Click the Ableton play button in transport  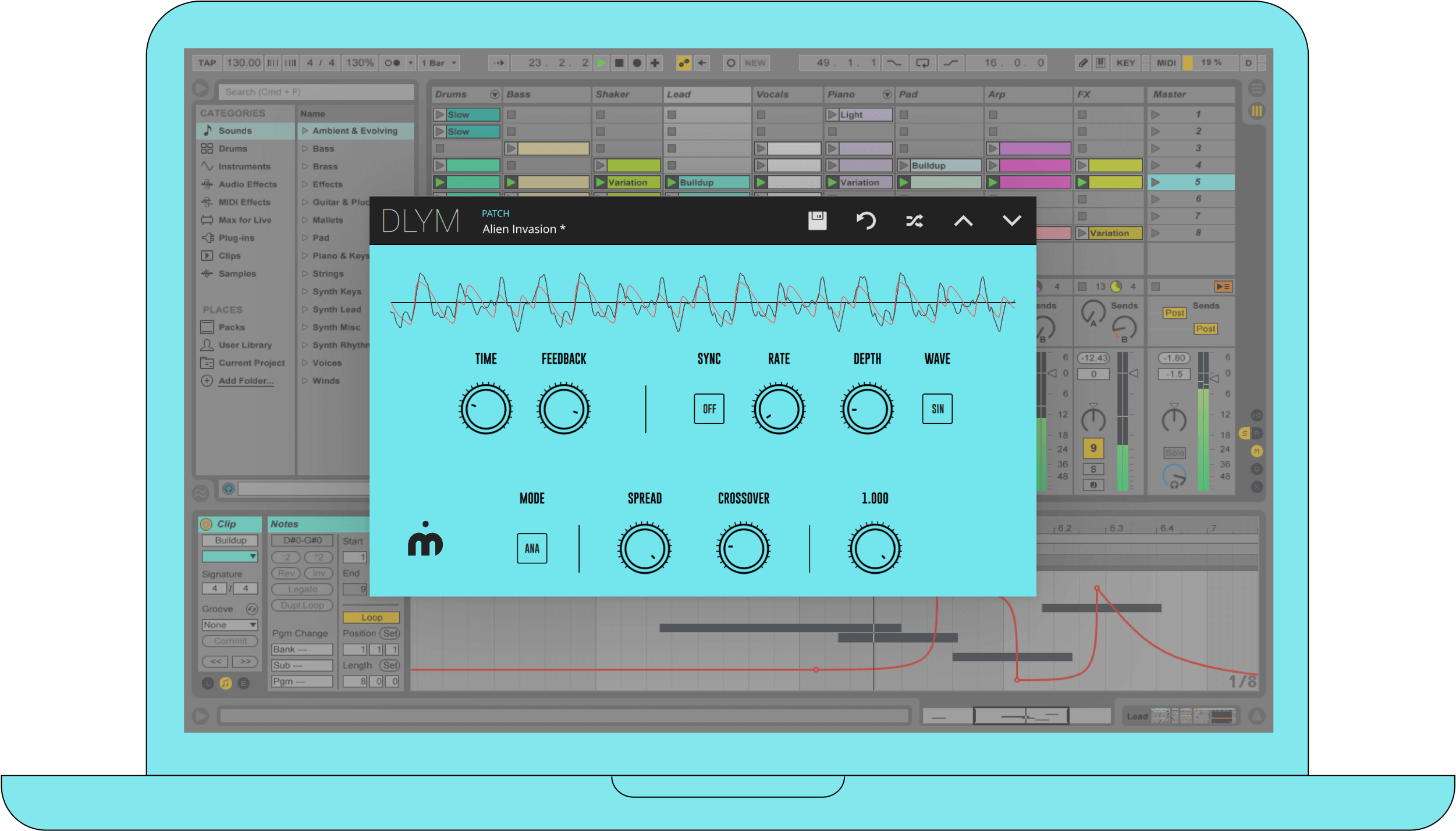coord(602,63)
